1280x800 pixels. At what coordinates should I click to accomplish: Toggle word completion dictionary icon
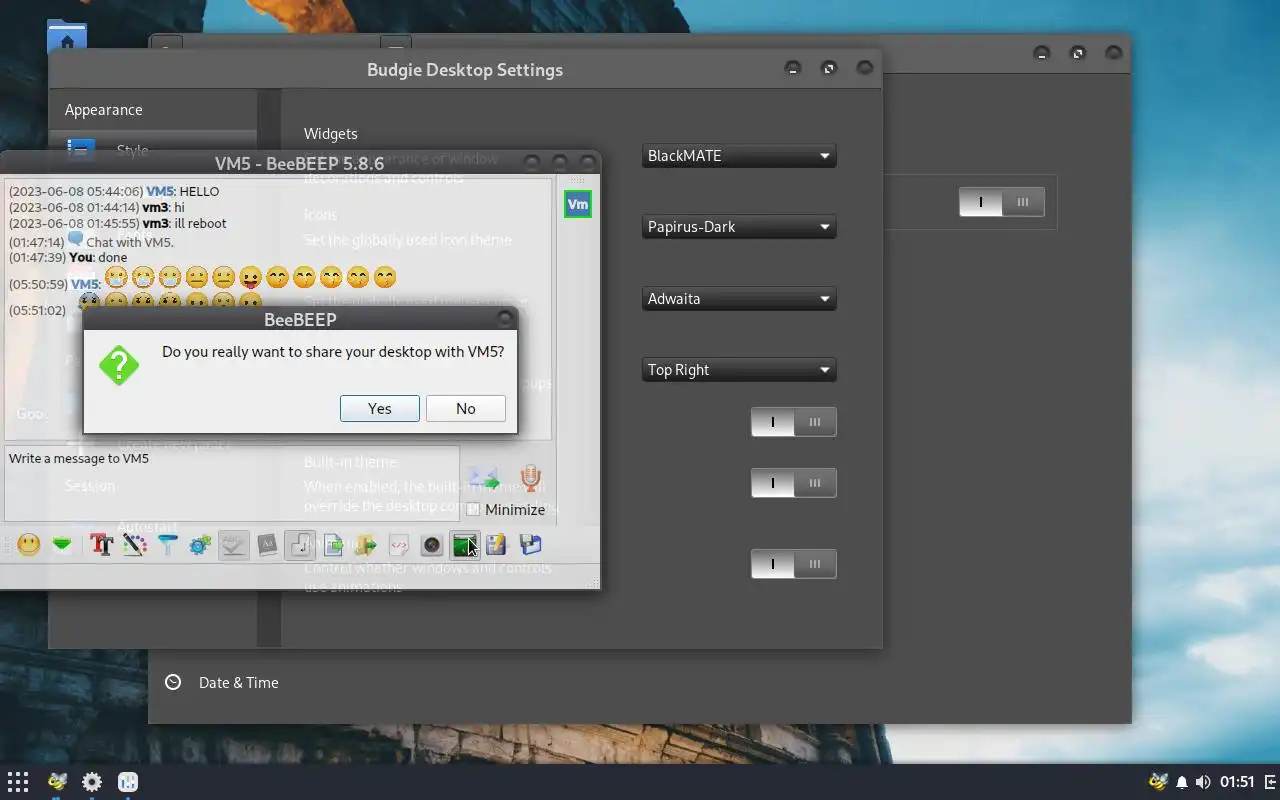pyautogui.click(x=267, y=545)
